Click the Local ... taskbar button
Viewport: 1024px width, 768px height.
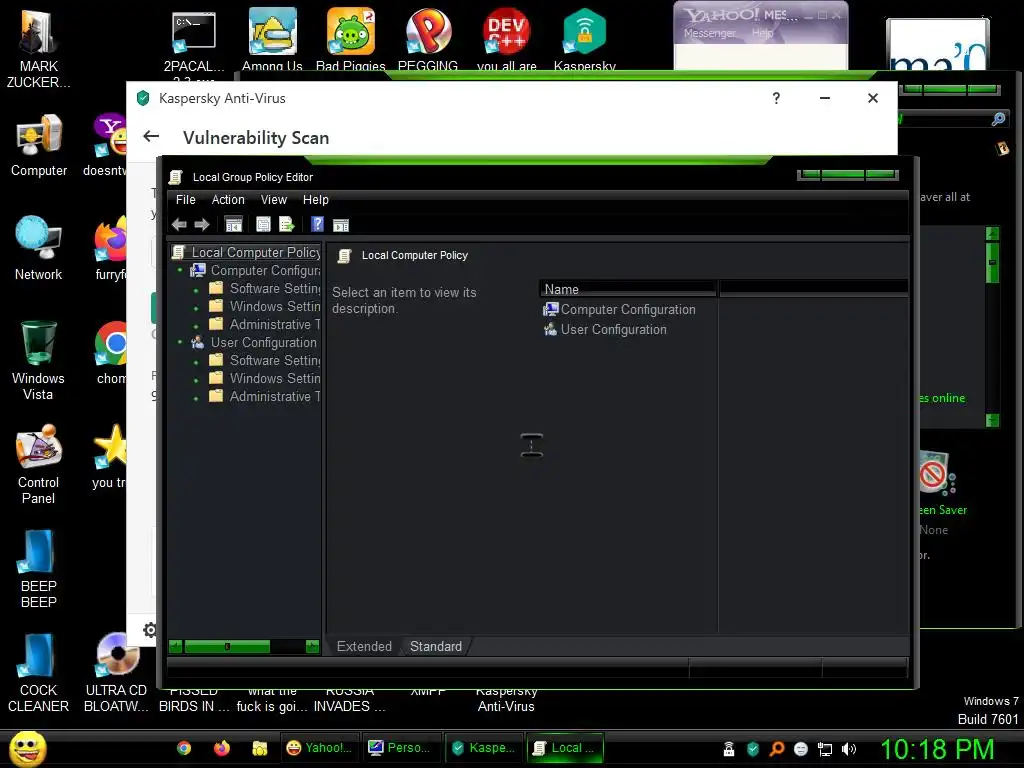[x=565, y=748]
